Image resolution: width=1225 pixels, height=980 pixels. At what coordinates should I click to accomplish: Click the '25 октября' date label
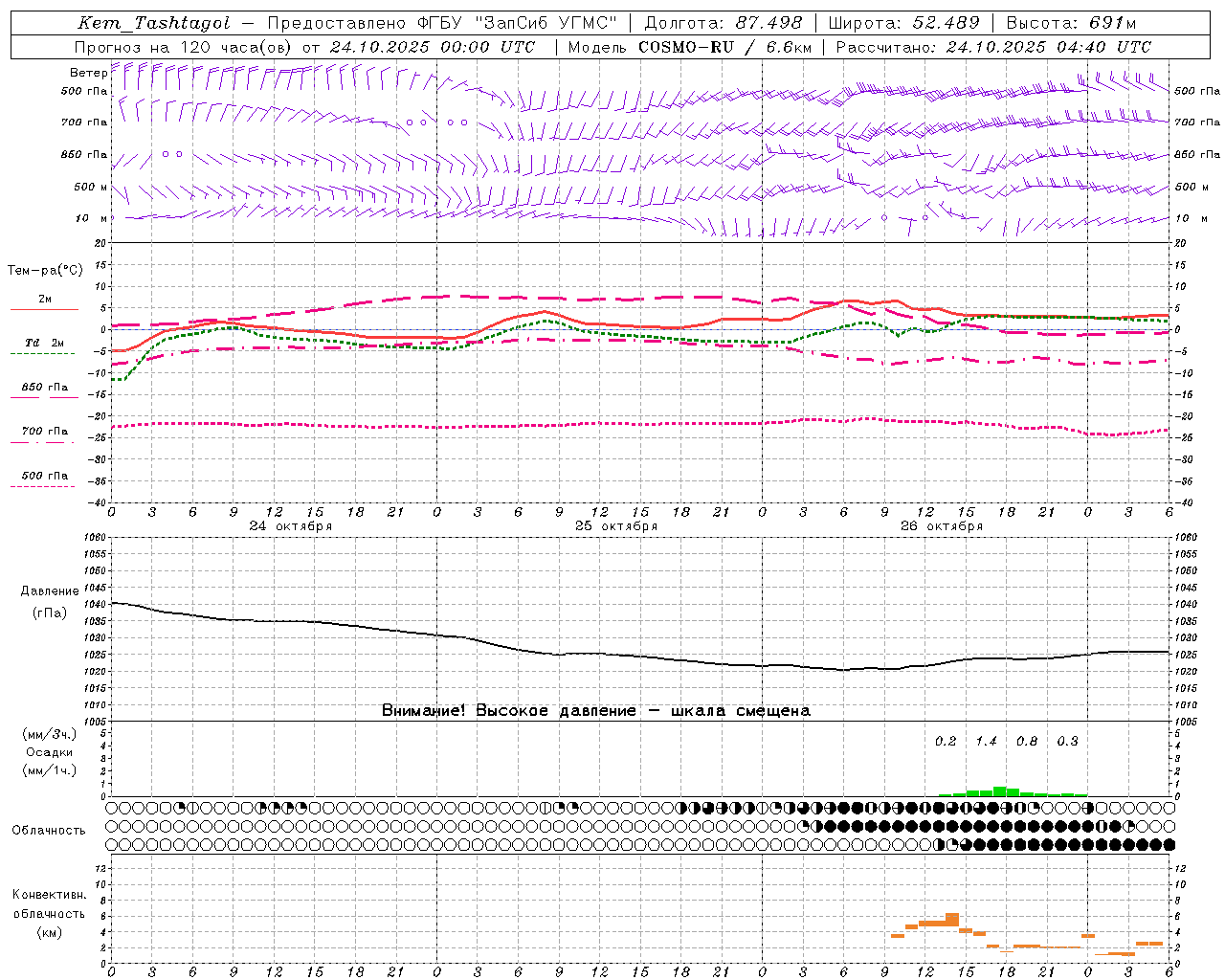(616, 526)
